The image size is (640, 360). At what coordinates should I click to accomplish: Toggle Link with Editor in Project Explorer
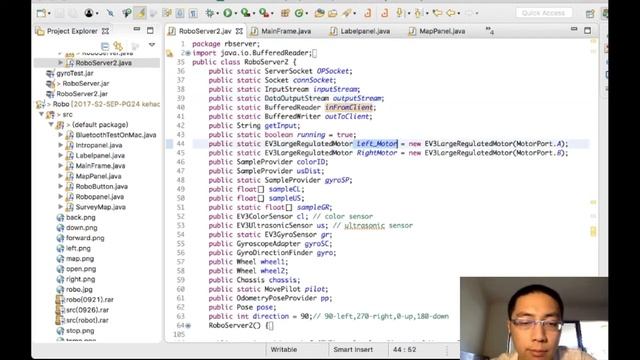point(118,46)
